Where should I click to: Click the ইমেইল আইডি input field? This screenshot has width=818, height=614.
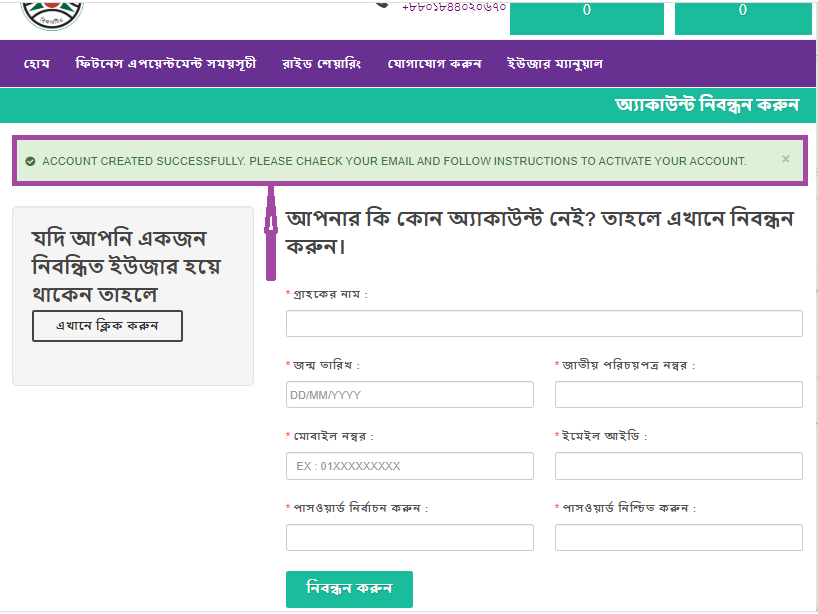pyautogui.click(x=678, y=466)
